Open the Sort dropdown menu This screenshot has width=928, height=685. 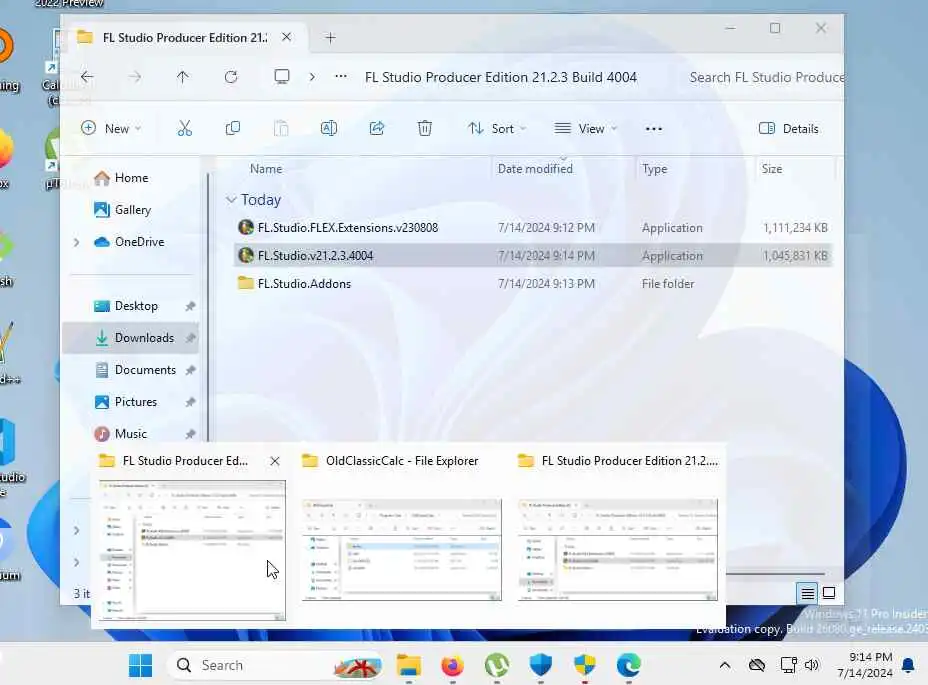pyautogui.click(x=496, y=128)
